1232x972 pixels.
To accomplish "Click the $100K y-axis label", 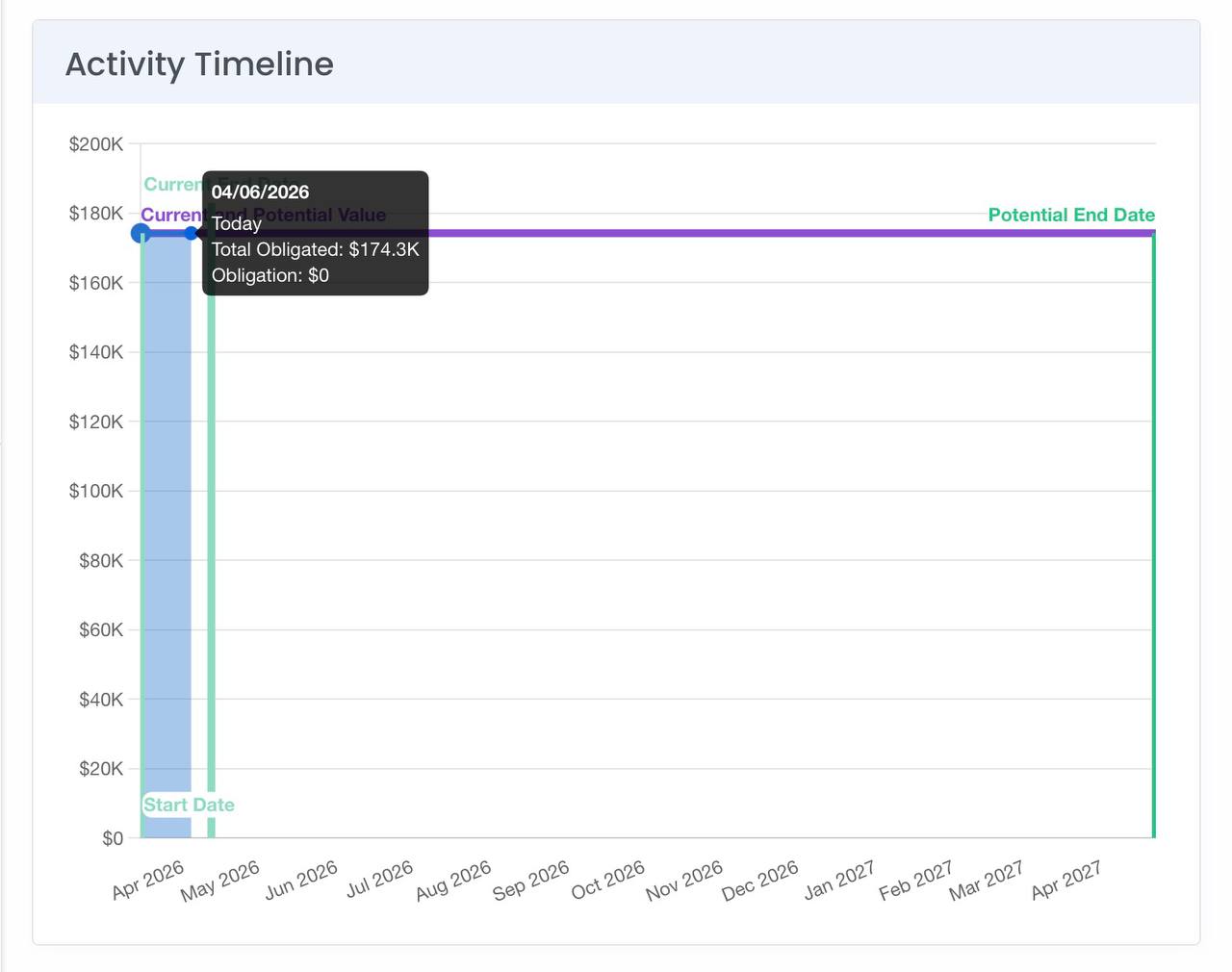I will click(95, 491).
